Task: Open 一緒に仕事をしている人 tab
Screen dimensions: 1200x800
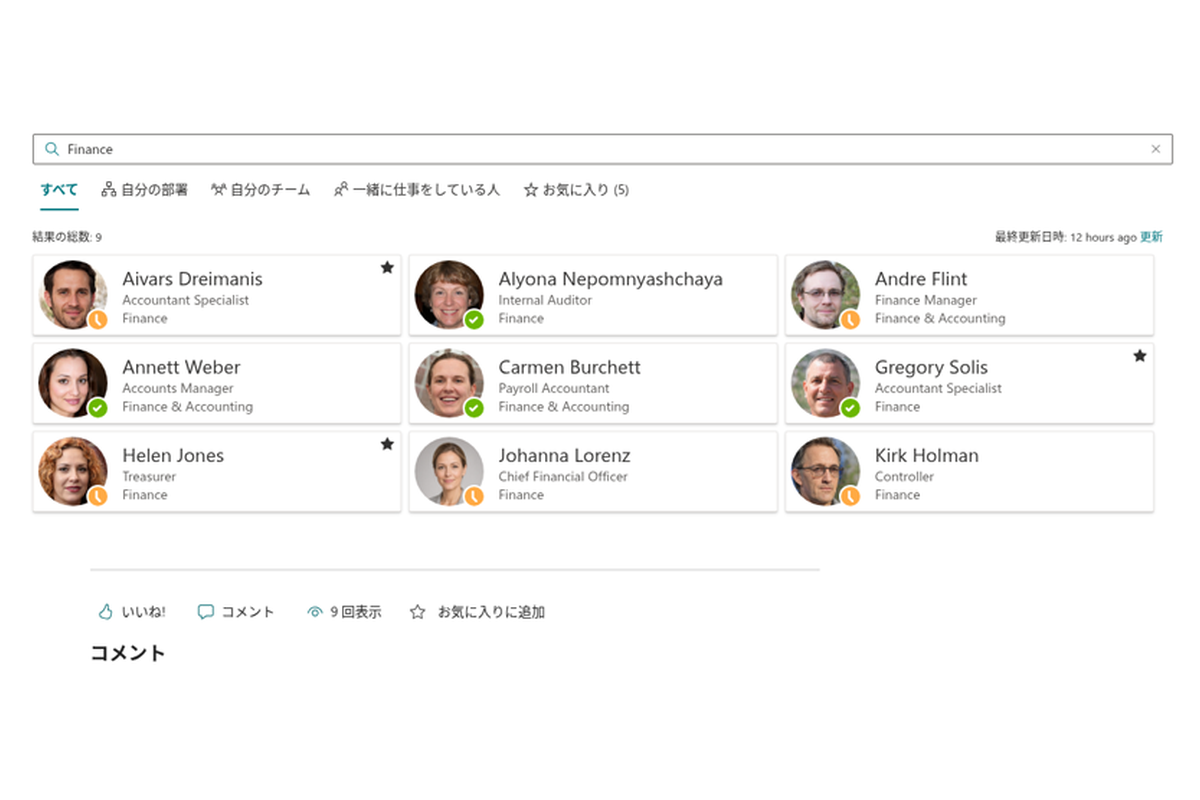Action: (417, 189)
